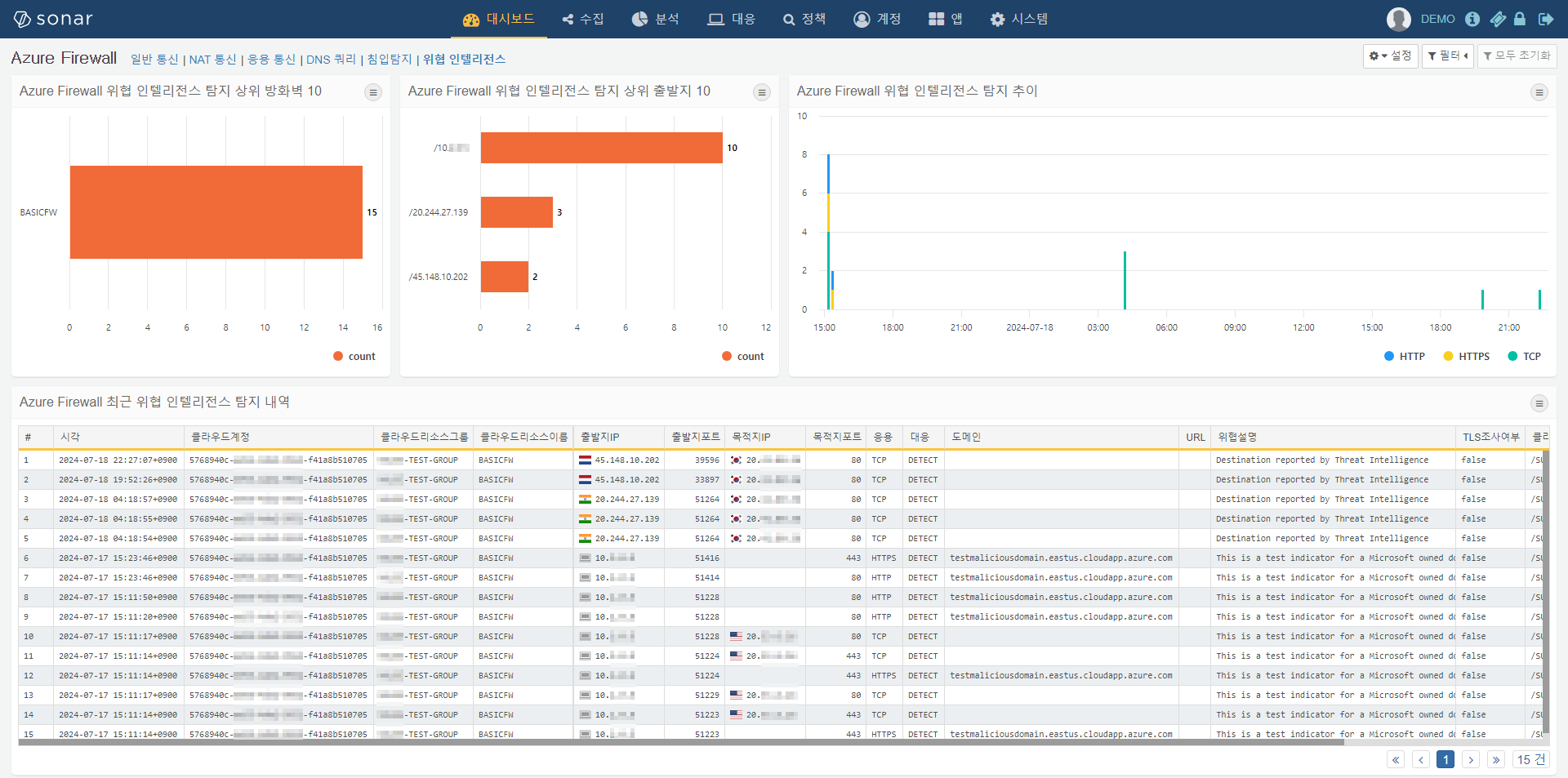Go to last page of table

1496,760
